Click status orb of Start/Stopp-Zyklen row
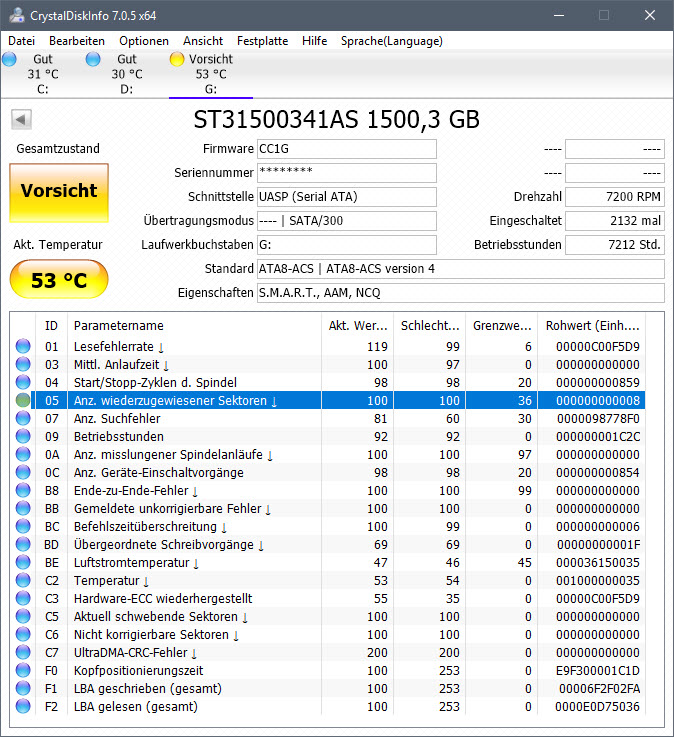Screen dimensions: 674x737 [23, 382]
